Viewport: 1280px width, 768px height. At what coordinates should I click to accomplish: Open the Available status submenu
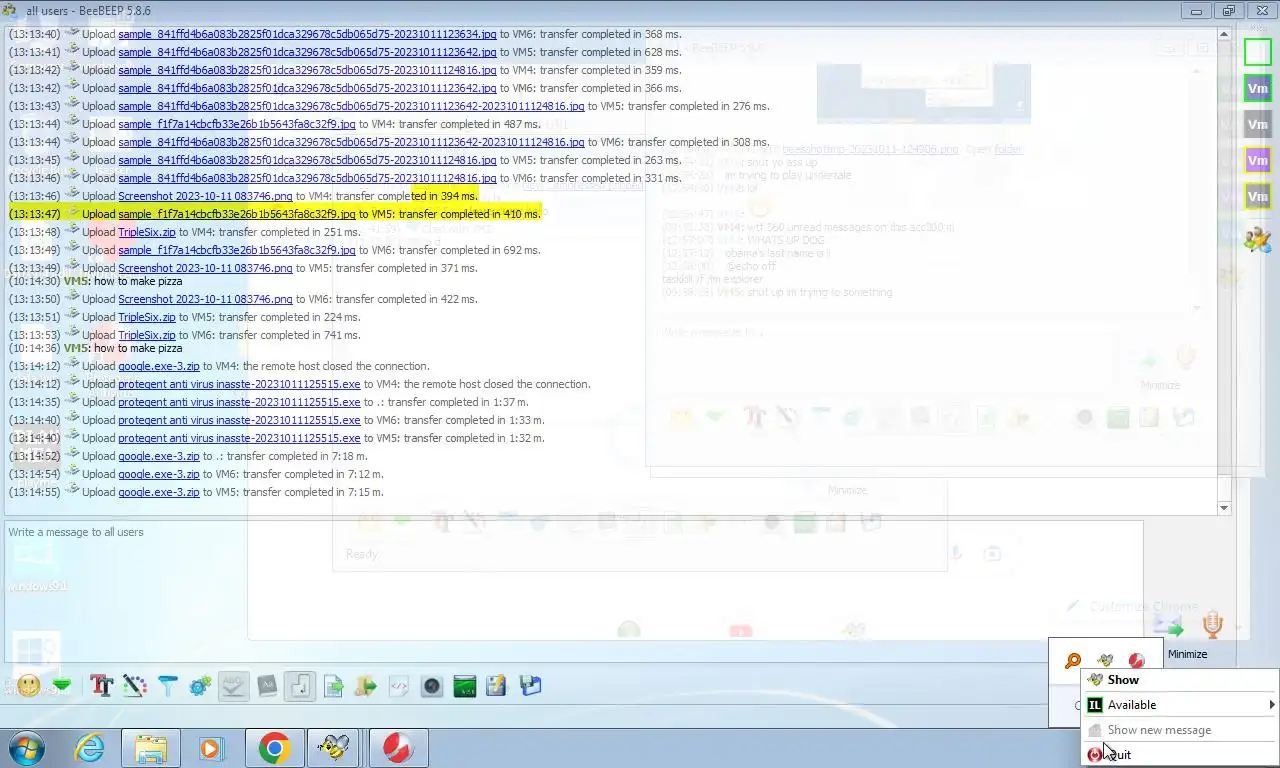tap(1180, 705)
